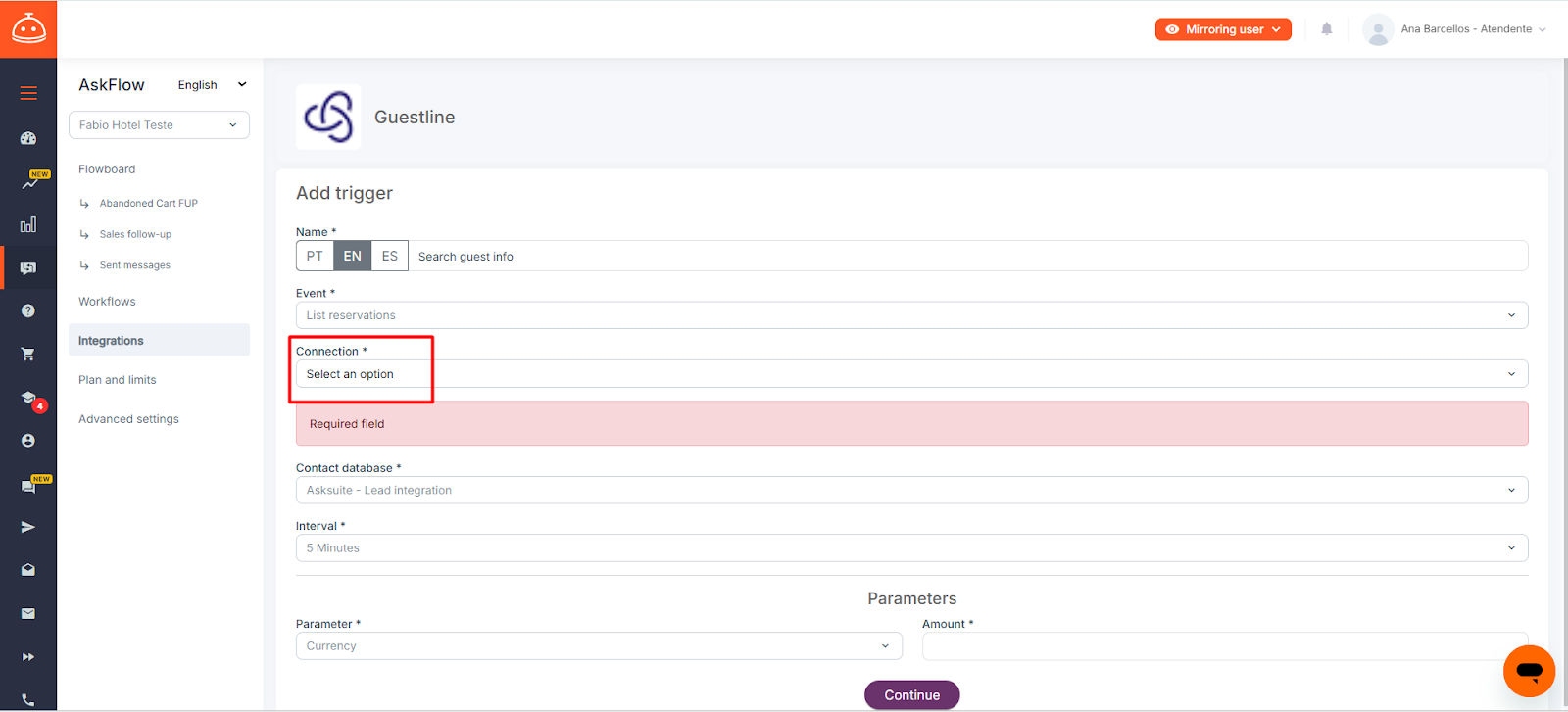1568x712 pixels.
Task: Open Sent messages item
Action: pos(134,265)
